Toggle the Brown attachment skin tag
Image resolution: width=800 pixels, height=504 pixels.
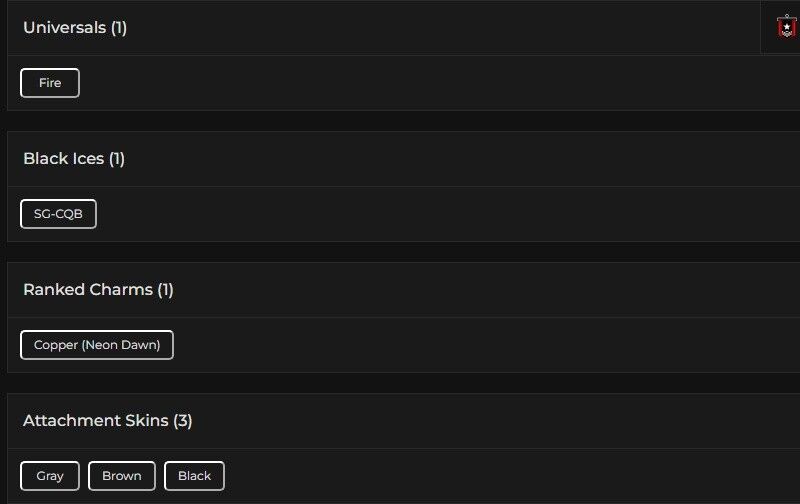[122, 476]
